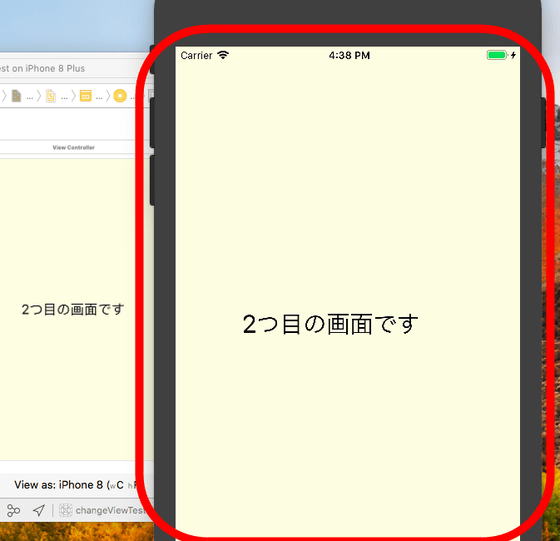Expand the chevron before the View Controller icon
Screen dimensions: 560x541
coord(108,96)
